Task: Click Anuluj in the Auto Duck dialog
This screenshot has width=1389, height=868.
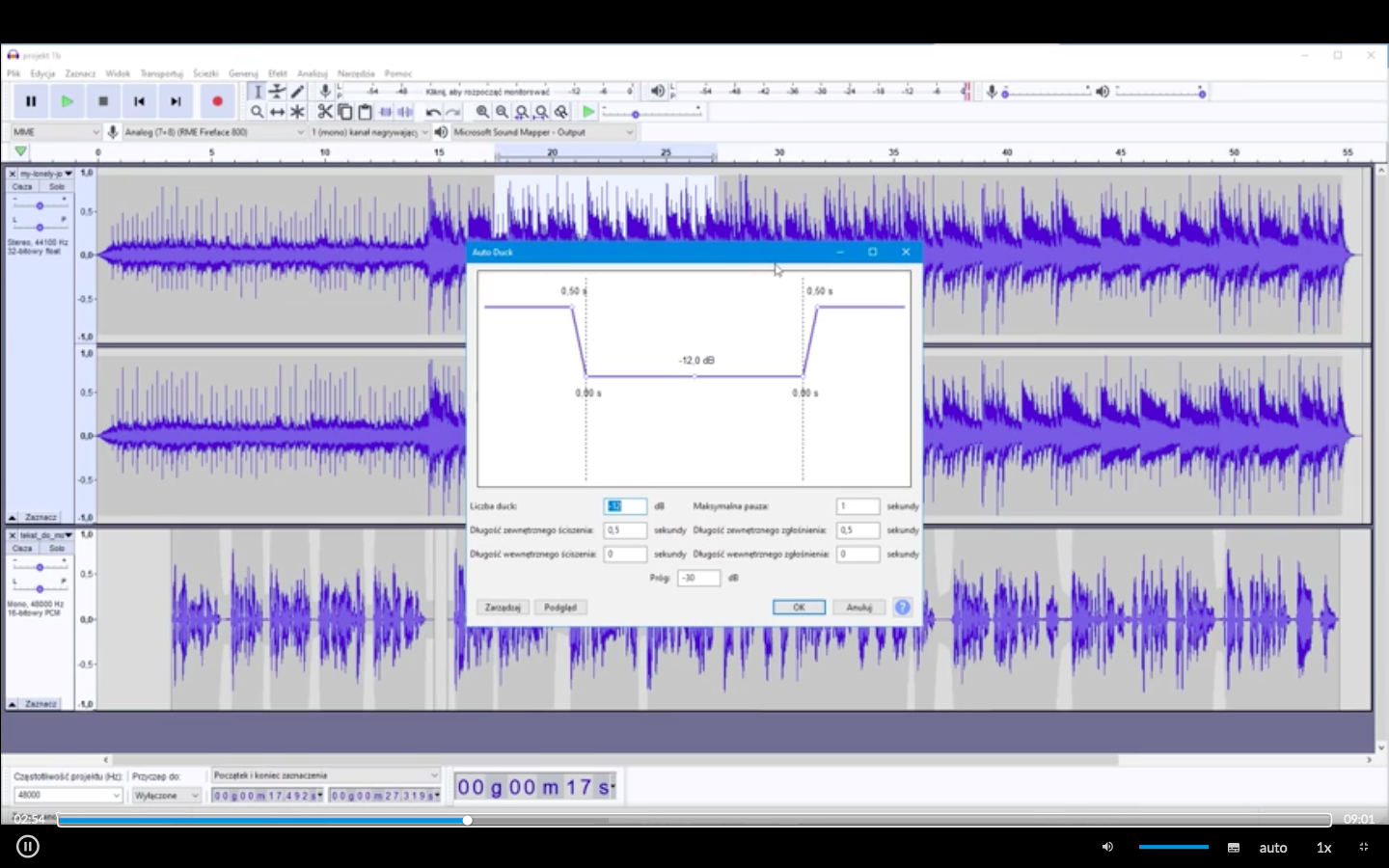Action: tap(859, 608)
